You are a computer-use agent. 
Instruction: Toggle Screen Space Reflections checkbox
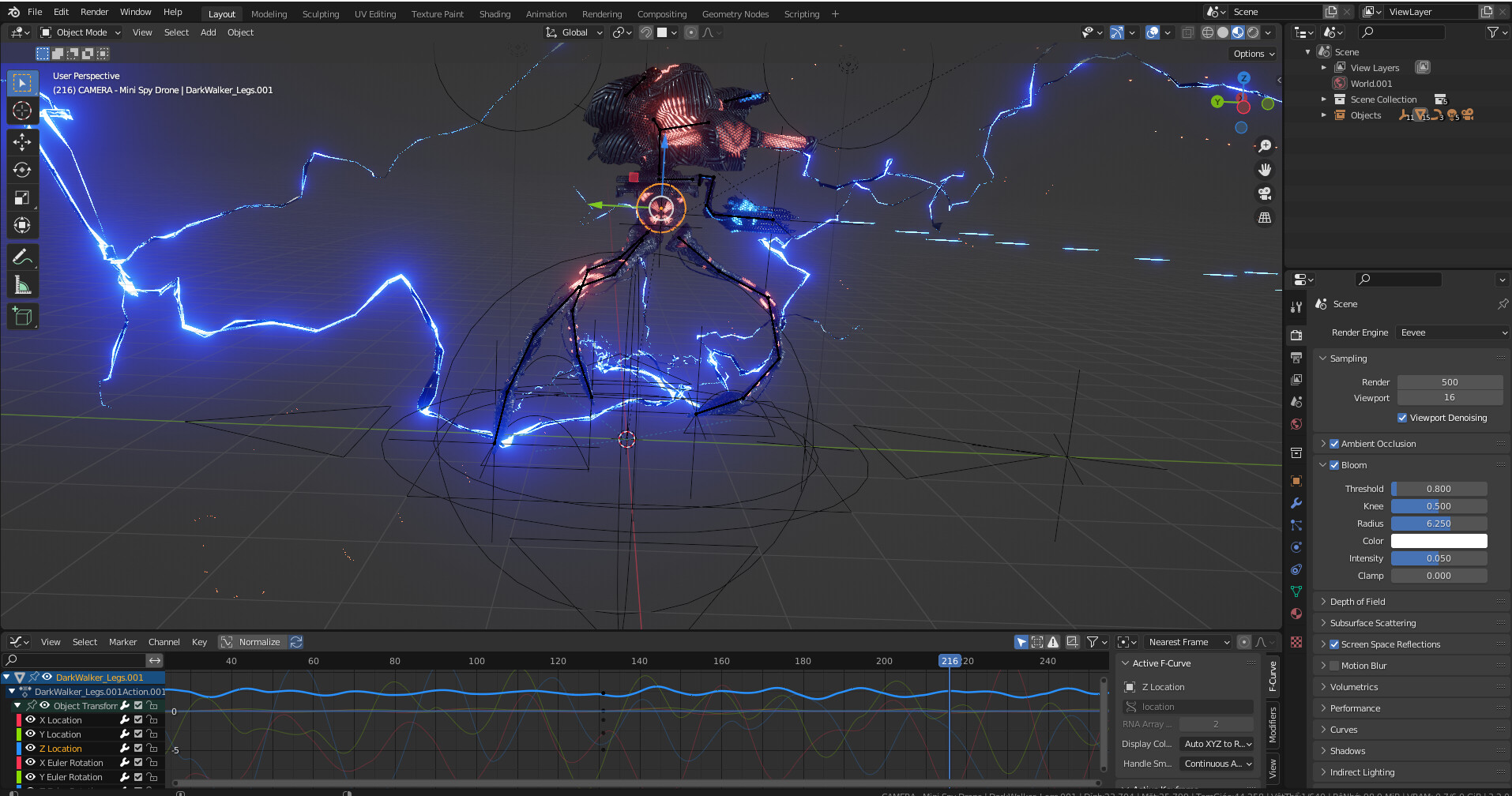coord(1334,644)
